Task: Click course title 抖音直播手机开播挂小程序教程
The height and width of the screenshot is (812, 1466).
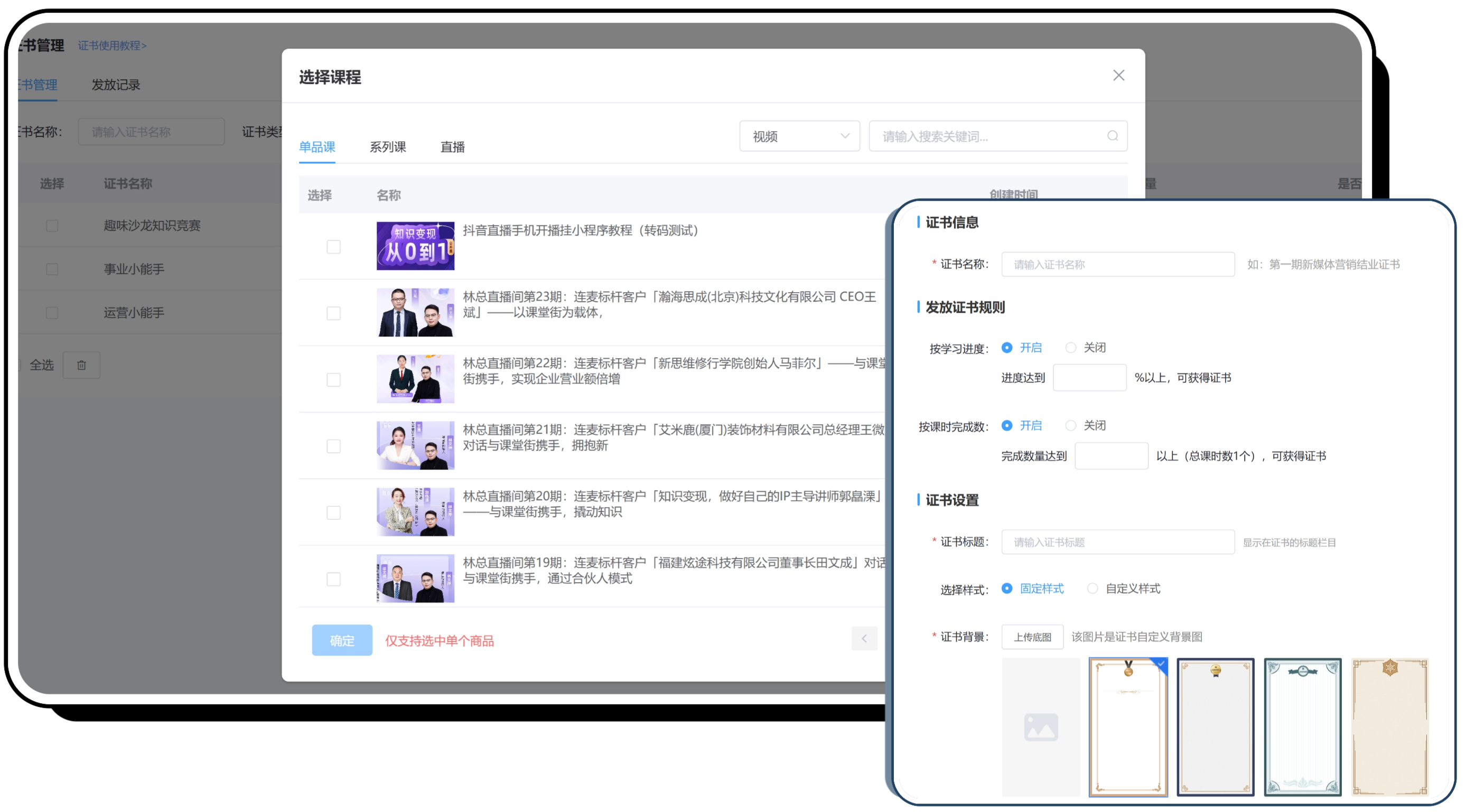Action: pyautogui.click(x=581, y=230)
